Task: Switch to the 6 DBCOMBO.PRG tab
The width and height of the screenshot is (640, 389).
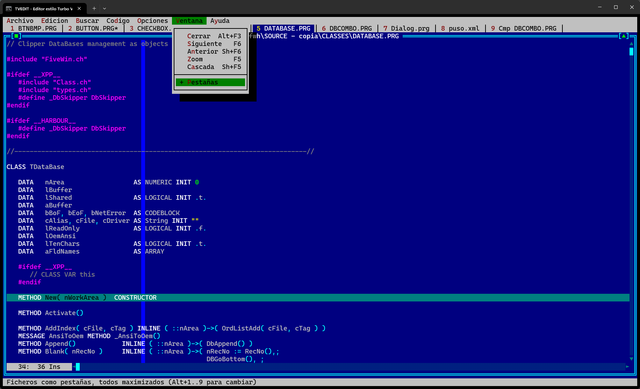Action: (347, 28)
